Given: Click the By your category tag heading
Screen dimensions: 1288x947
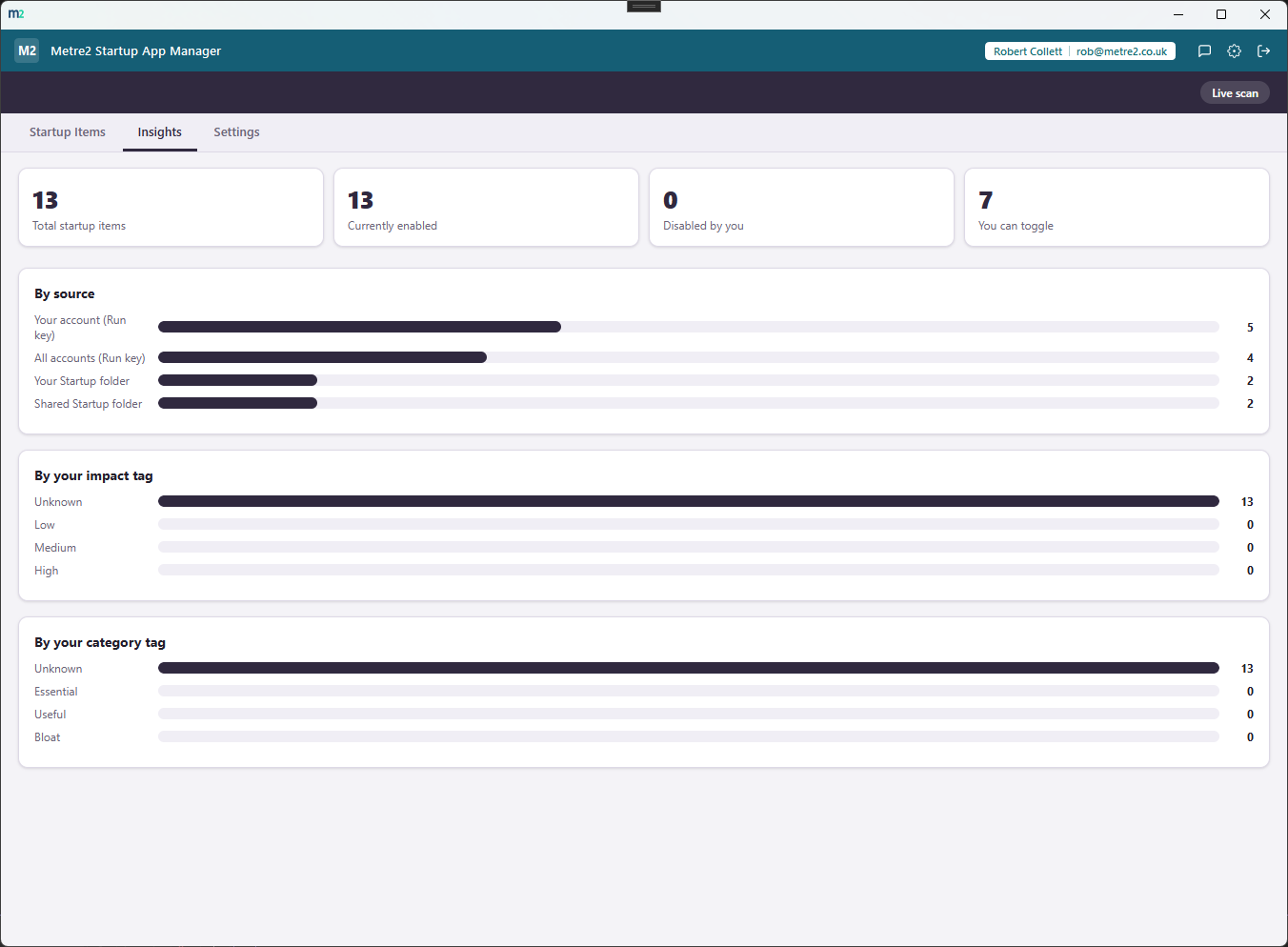Looking at the screenshot, I should pos(100,642).
